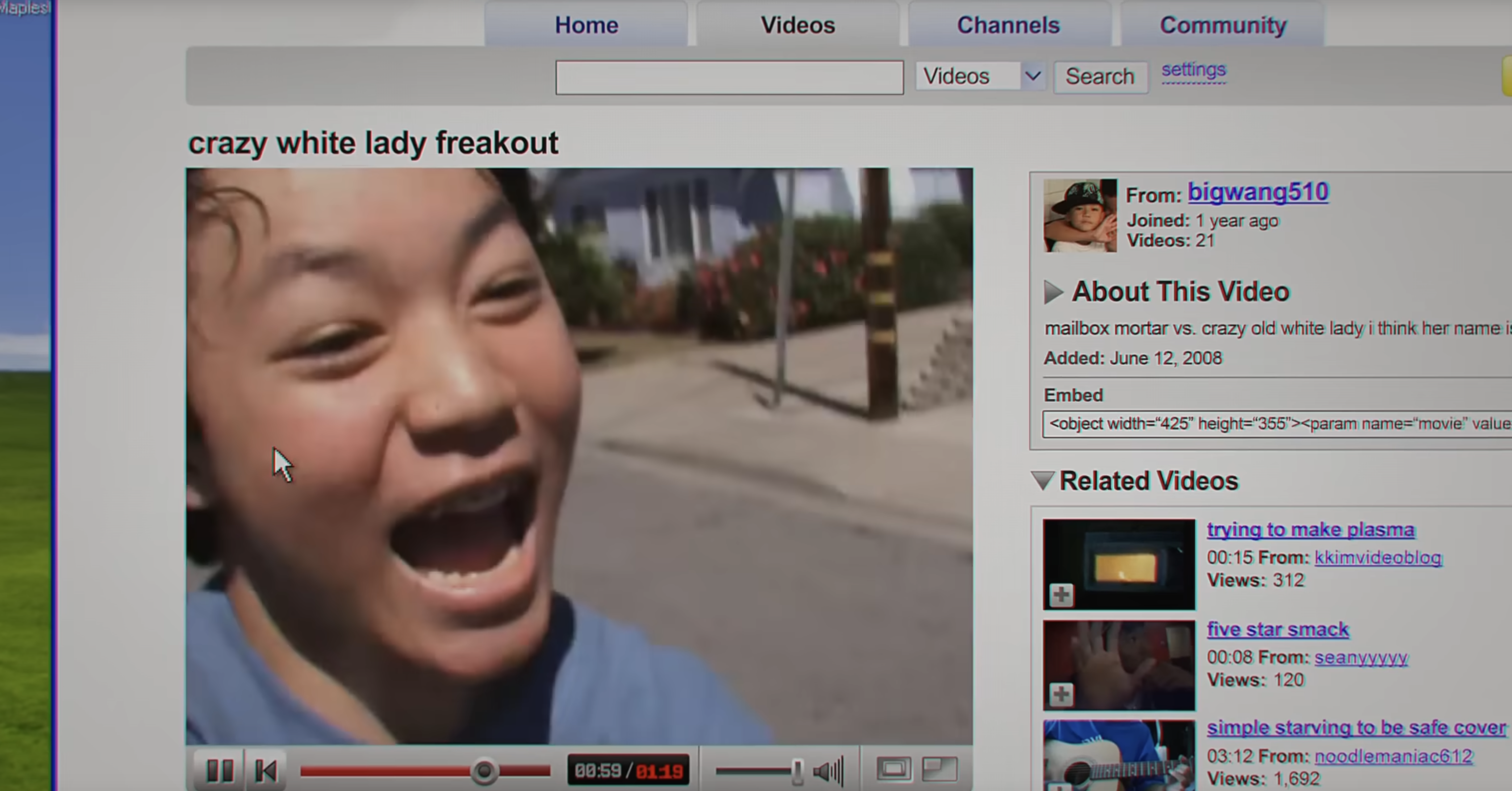The height and width of the screenshot is (791, 1512).
Task: Switch to the Channels tab
Action: click(1008, 25)
